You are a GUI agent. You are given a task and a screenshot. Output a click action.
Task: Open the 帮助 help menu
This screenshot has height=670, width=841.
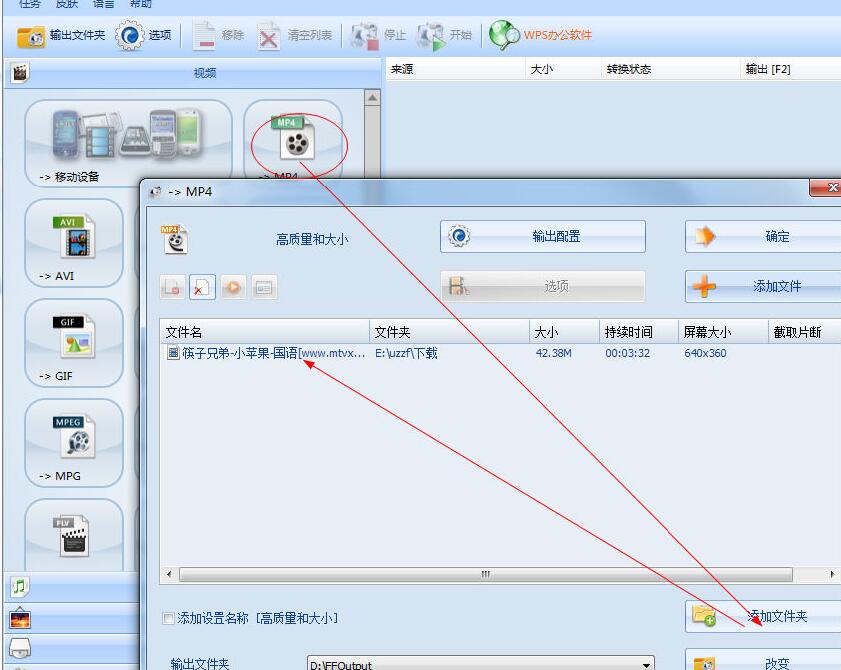pos(140,5)
